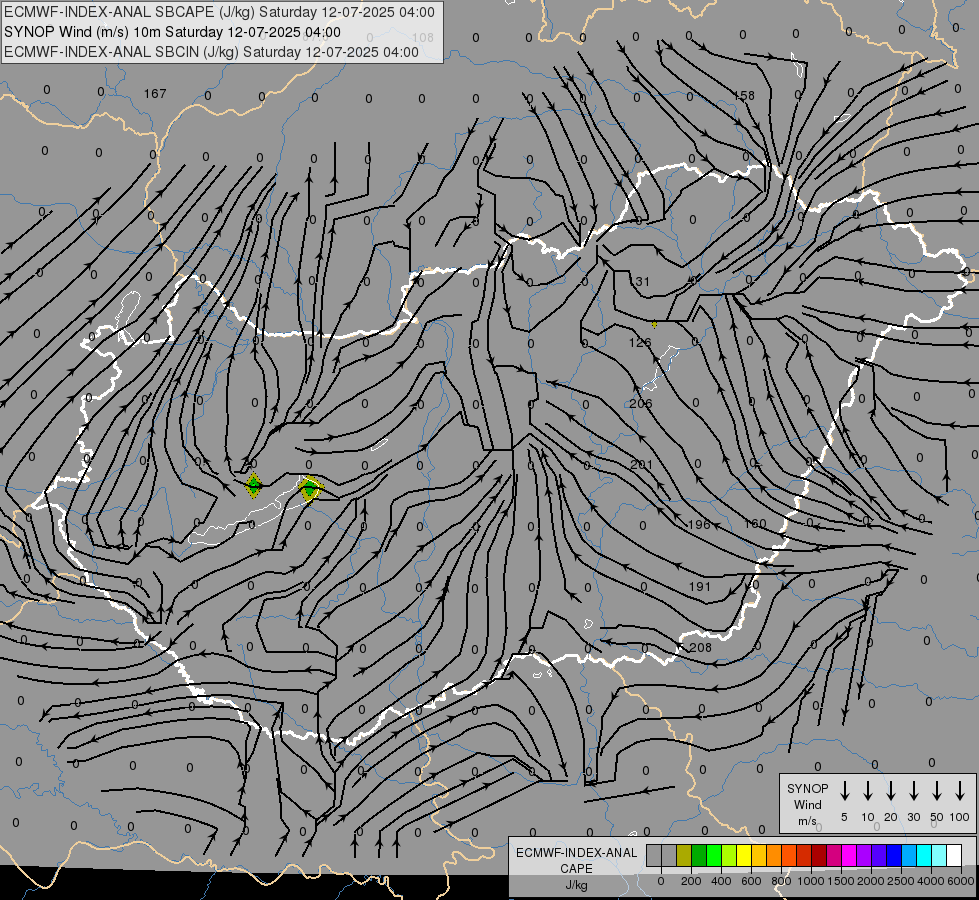Click the 2000 tick label on CAPE scale

[x=871, y=881]
